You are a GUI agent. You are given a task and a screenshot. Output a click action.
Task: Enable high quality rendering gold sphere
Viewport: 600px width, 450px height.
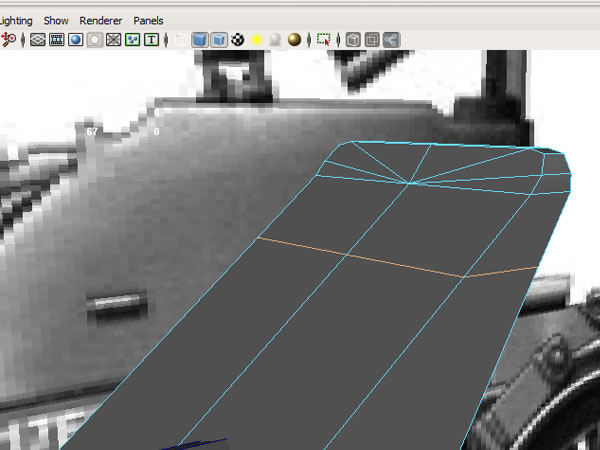pos(294,40)
